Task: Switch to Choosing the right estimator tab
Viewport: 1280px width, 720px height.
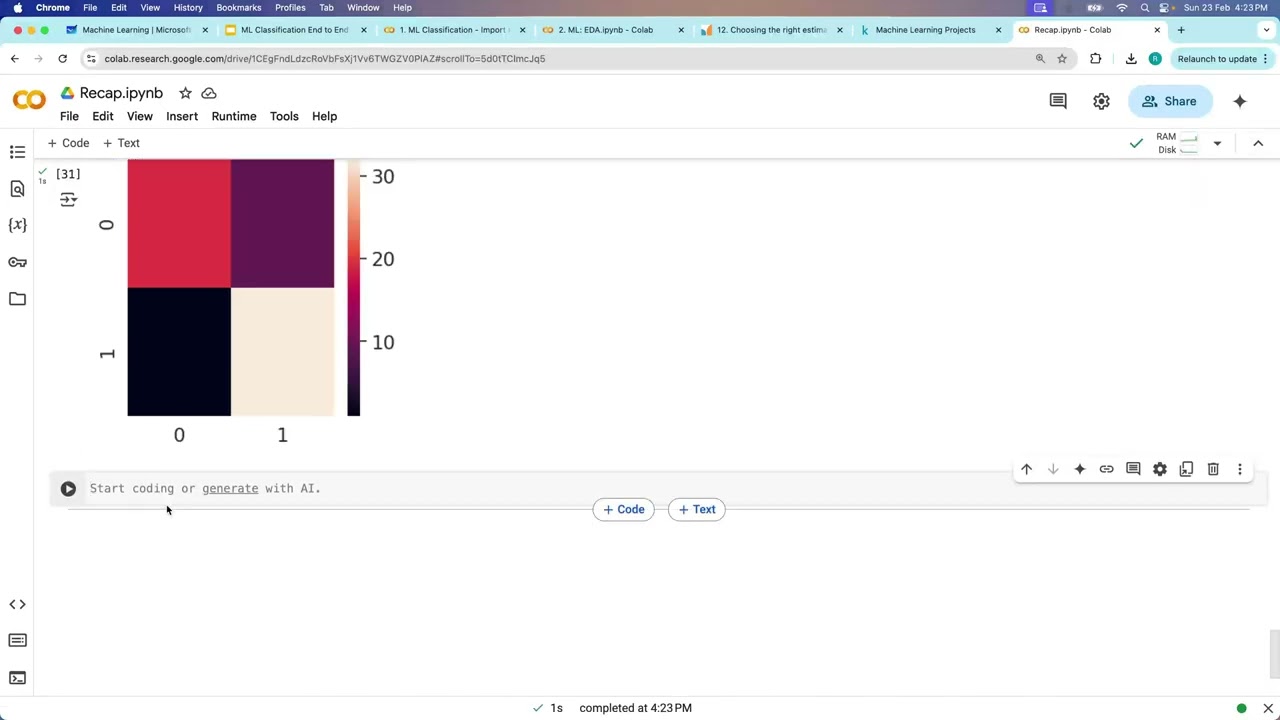Action: coord(772,30)
